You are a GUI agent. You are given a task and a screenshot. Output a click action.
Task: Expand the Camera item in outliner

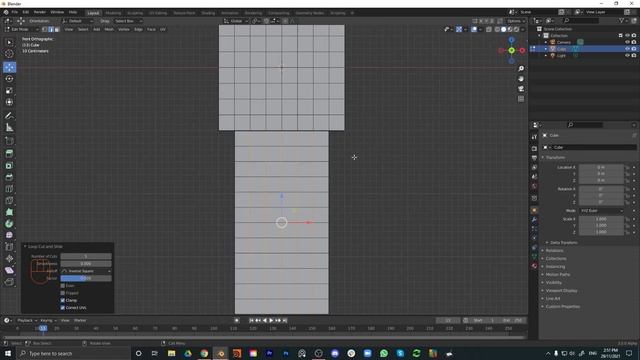point(546,42)
